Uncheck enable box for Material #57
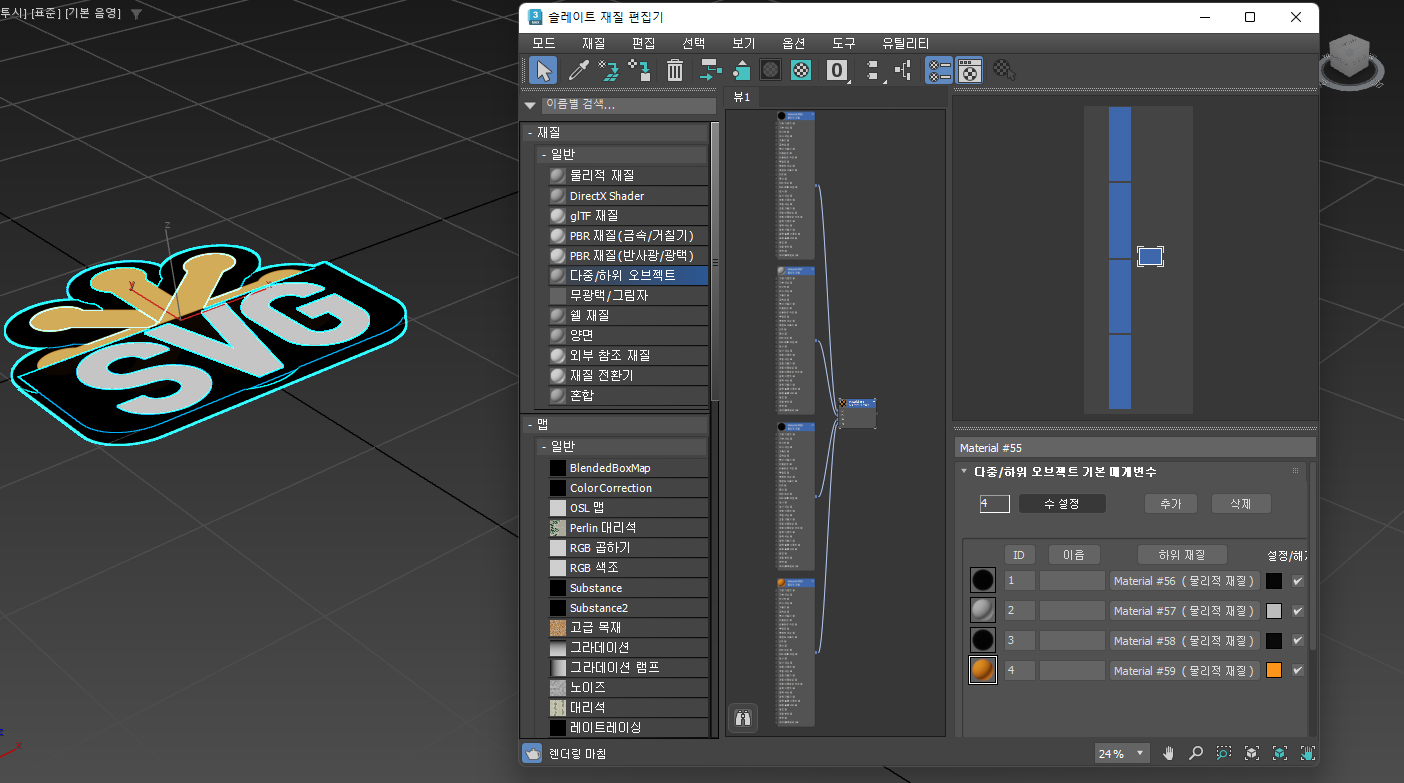This screenshot has height=783, width=1404. click(x=1298, y=611)
